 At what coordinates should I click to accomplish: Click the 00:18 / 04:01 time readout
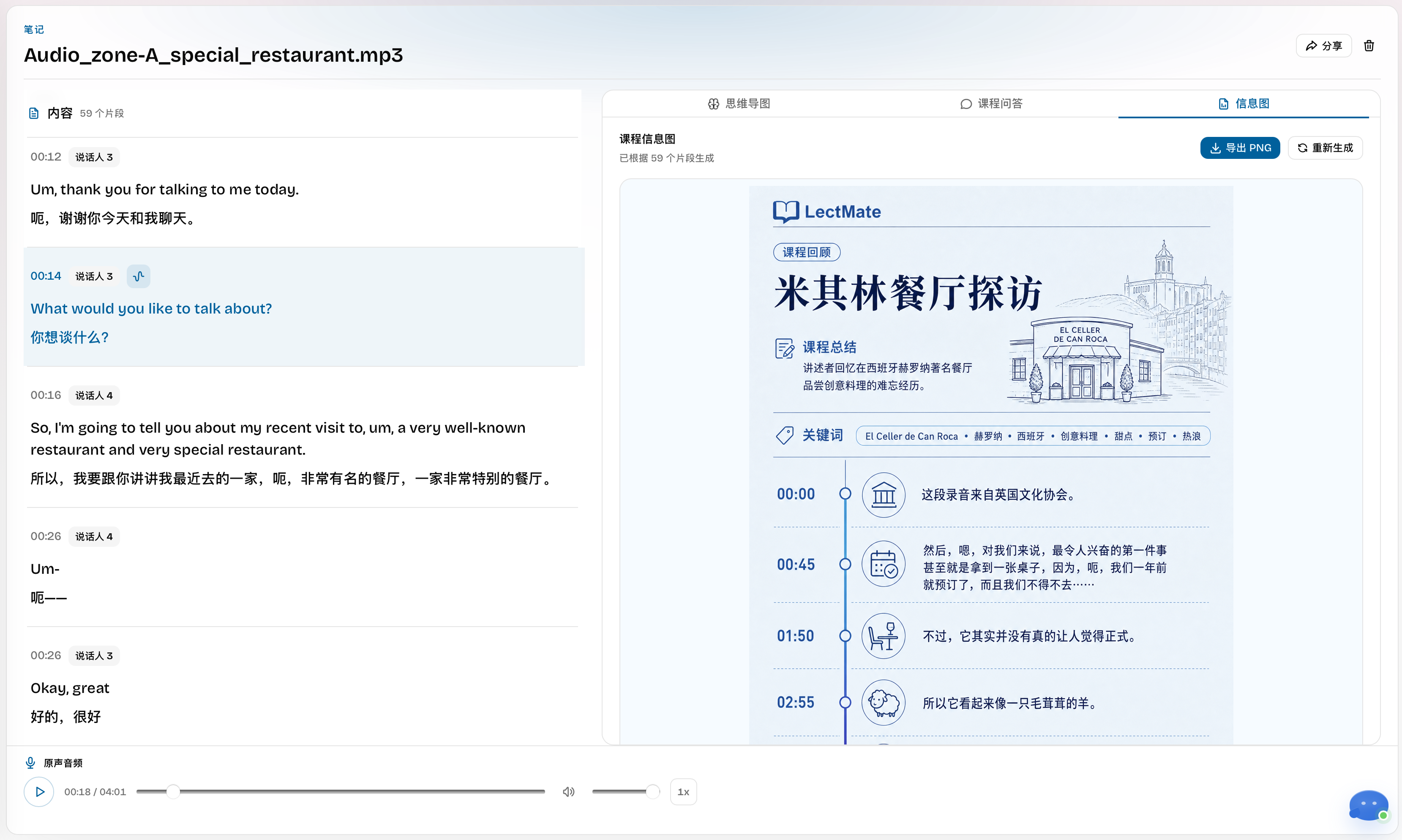coord(95,791)
